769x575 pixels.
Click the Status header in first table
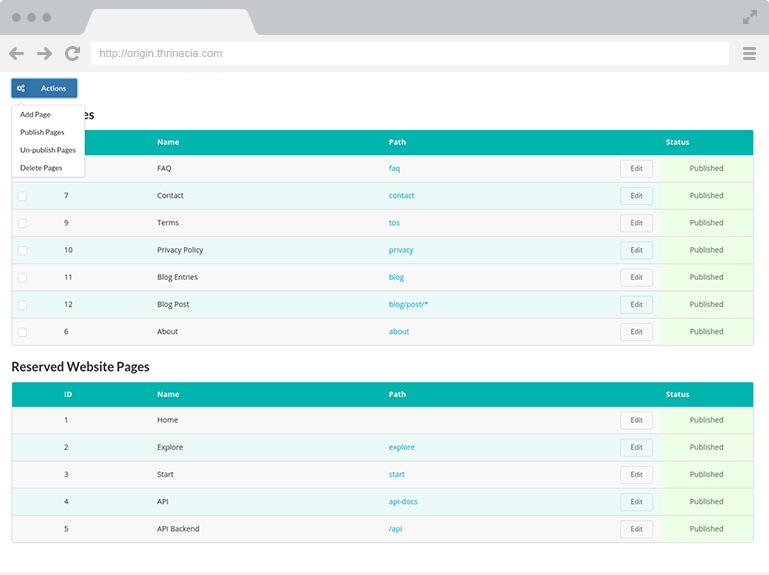677,142
